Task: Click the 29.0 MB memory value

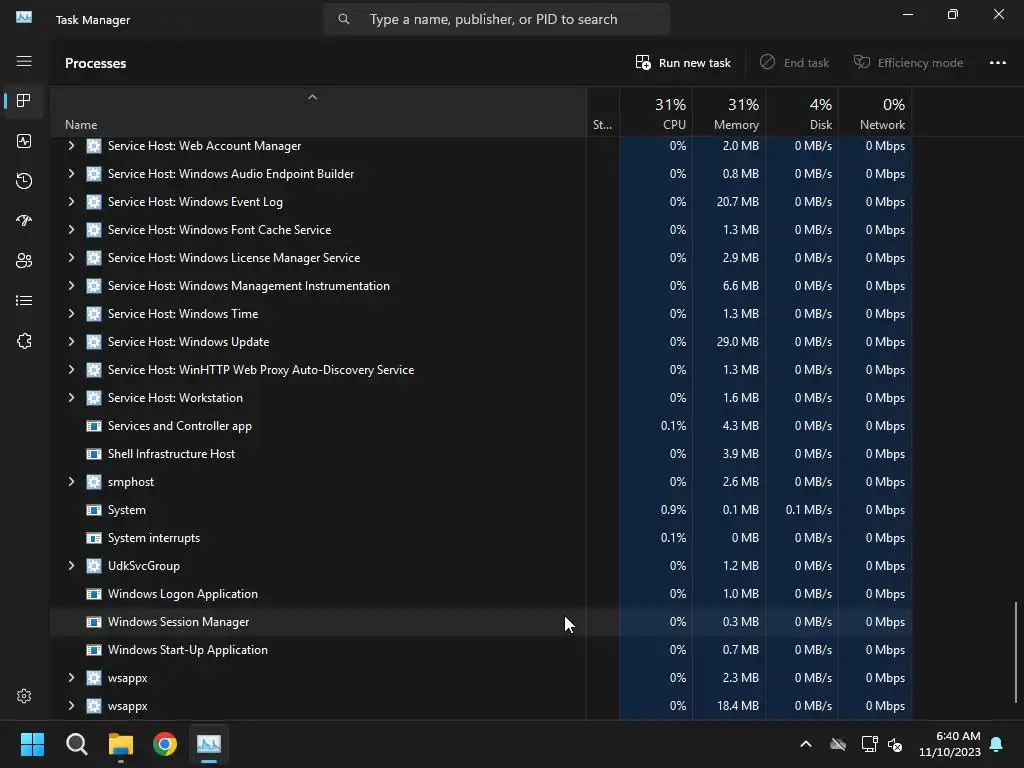Action: [x=737, y=342]
